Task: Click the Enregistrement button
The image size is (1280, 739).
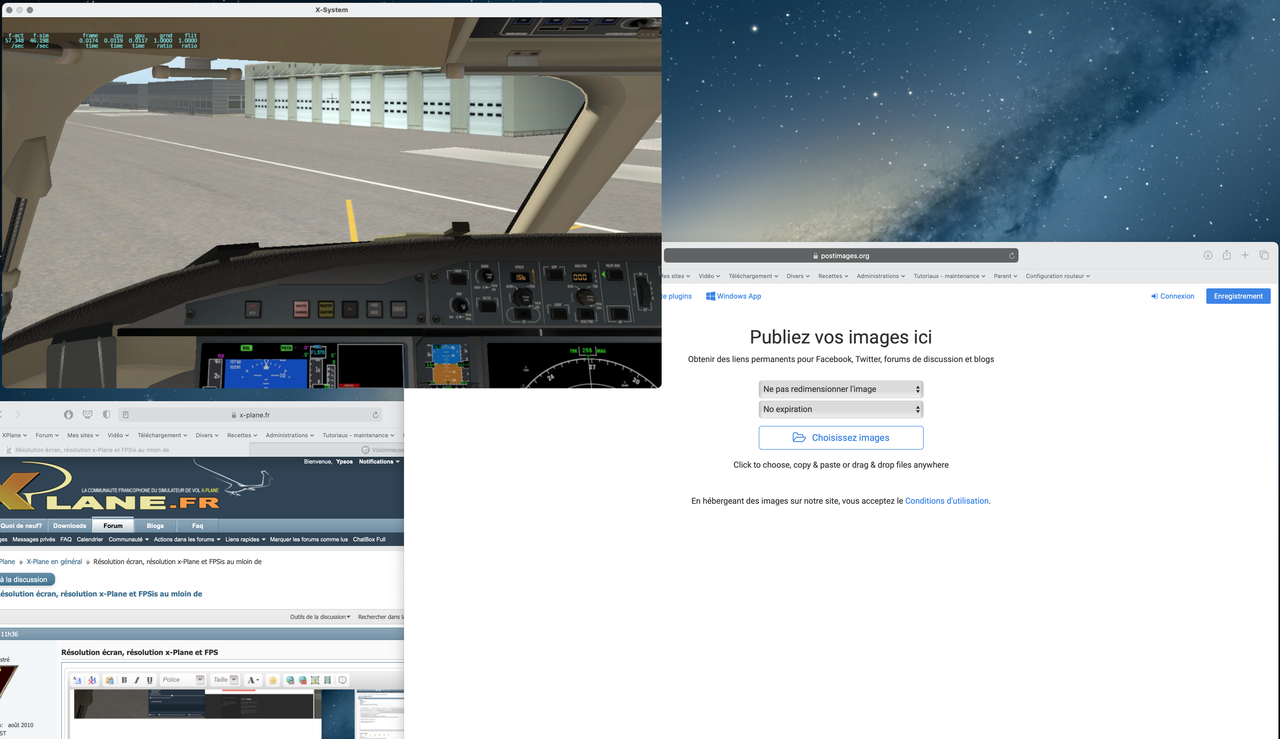Action: pos(1238,296)
